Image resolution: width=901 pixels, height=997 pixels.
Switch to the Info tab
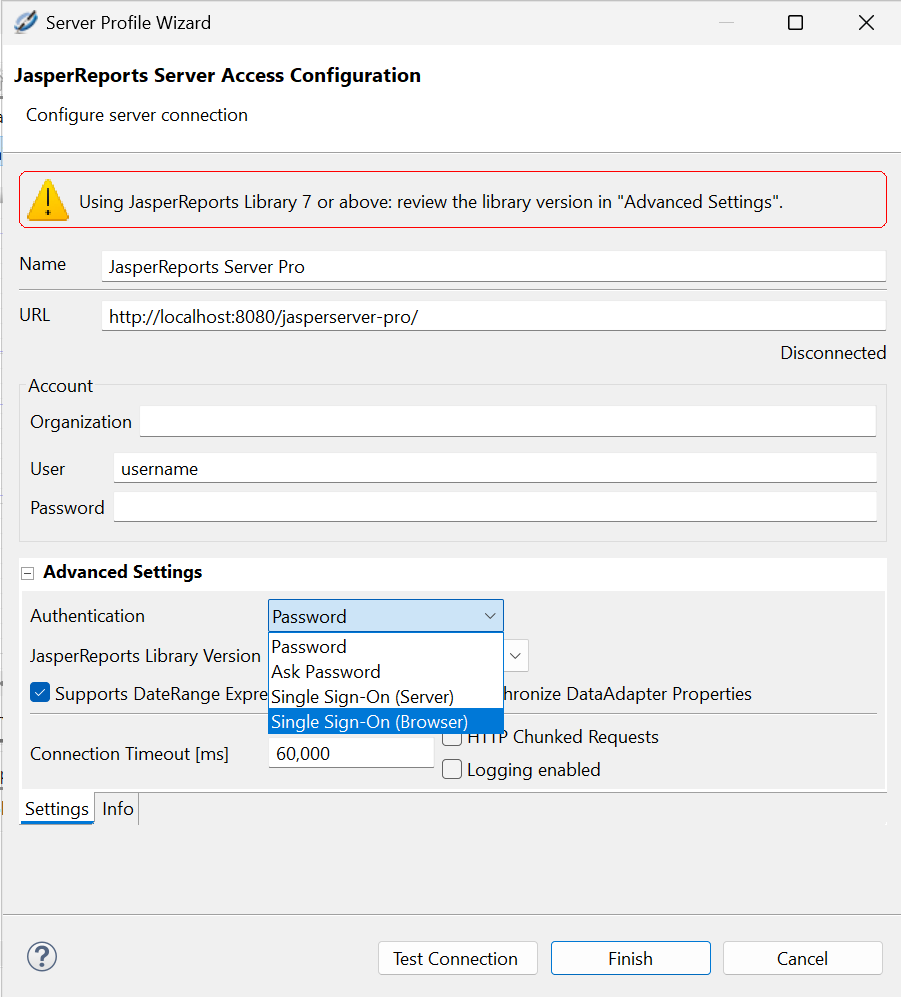118,808
